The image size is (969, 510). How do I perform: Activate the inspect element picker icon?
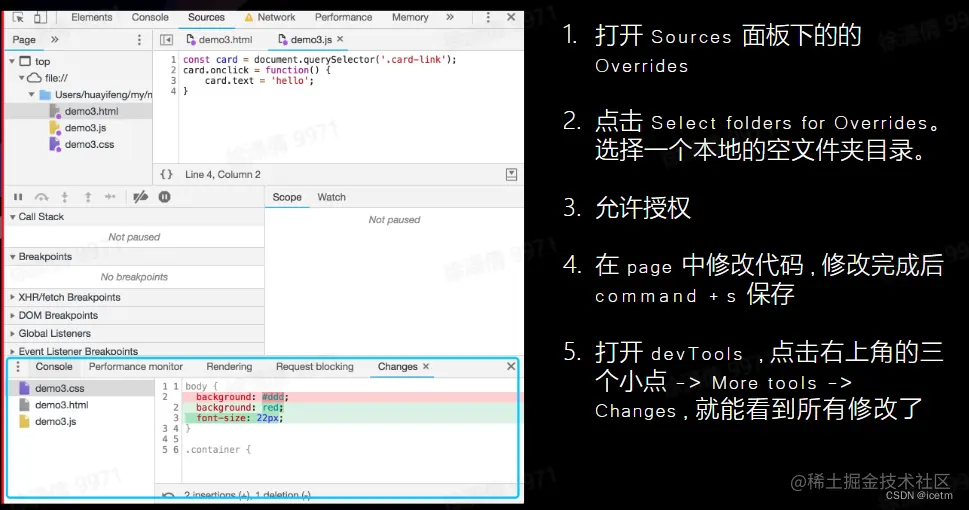click(18, 17)
